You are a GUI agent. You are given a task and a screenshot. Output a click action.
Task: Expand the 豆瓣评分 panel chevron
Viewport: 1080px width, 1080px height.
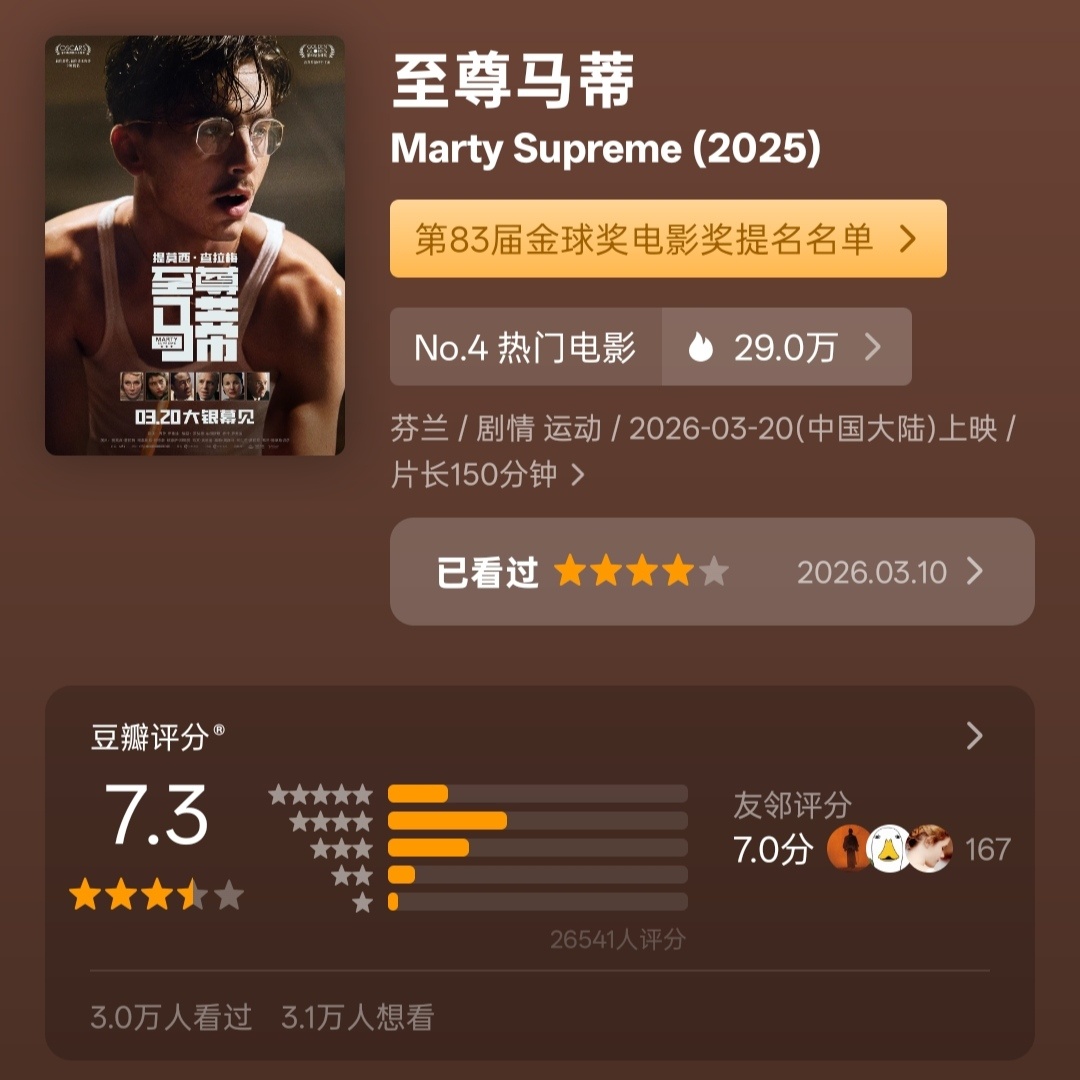point(974,737)
